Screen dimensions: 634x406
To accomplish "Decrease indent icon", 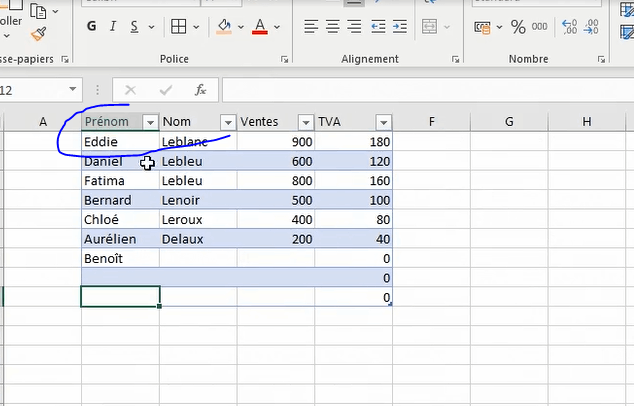I will [378, 27].
